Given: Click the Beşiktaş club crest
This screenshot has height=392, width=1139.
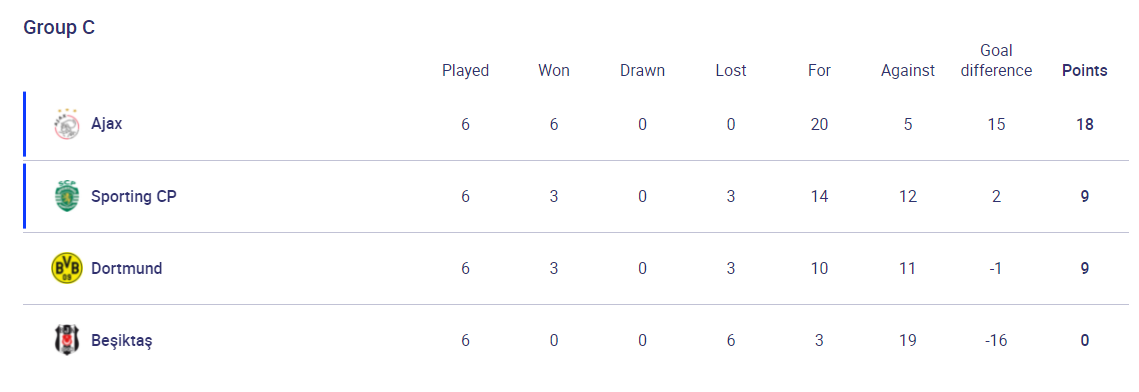Looking at the screenshot, I should tap(67, 340).
